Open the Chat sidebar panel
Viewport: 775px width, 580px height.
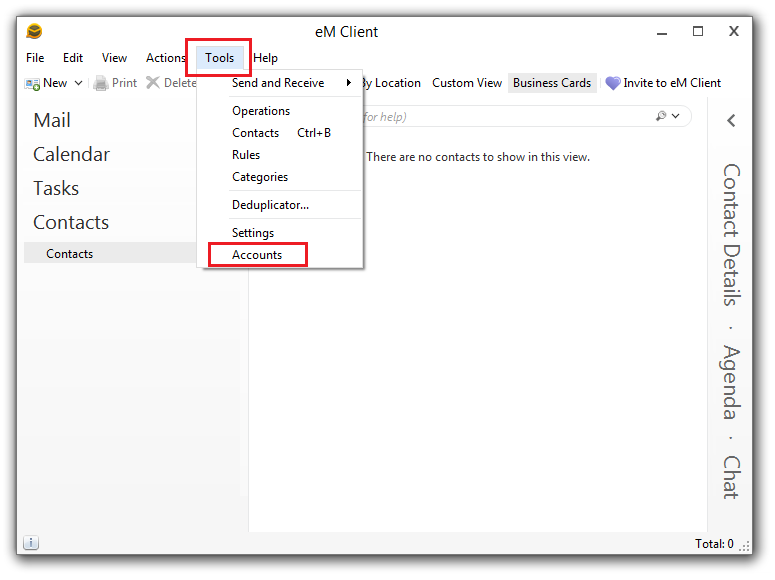tap(731, 477)
